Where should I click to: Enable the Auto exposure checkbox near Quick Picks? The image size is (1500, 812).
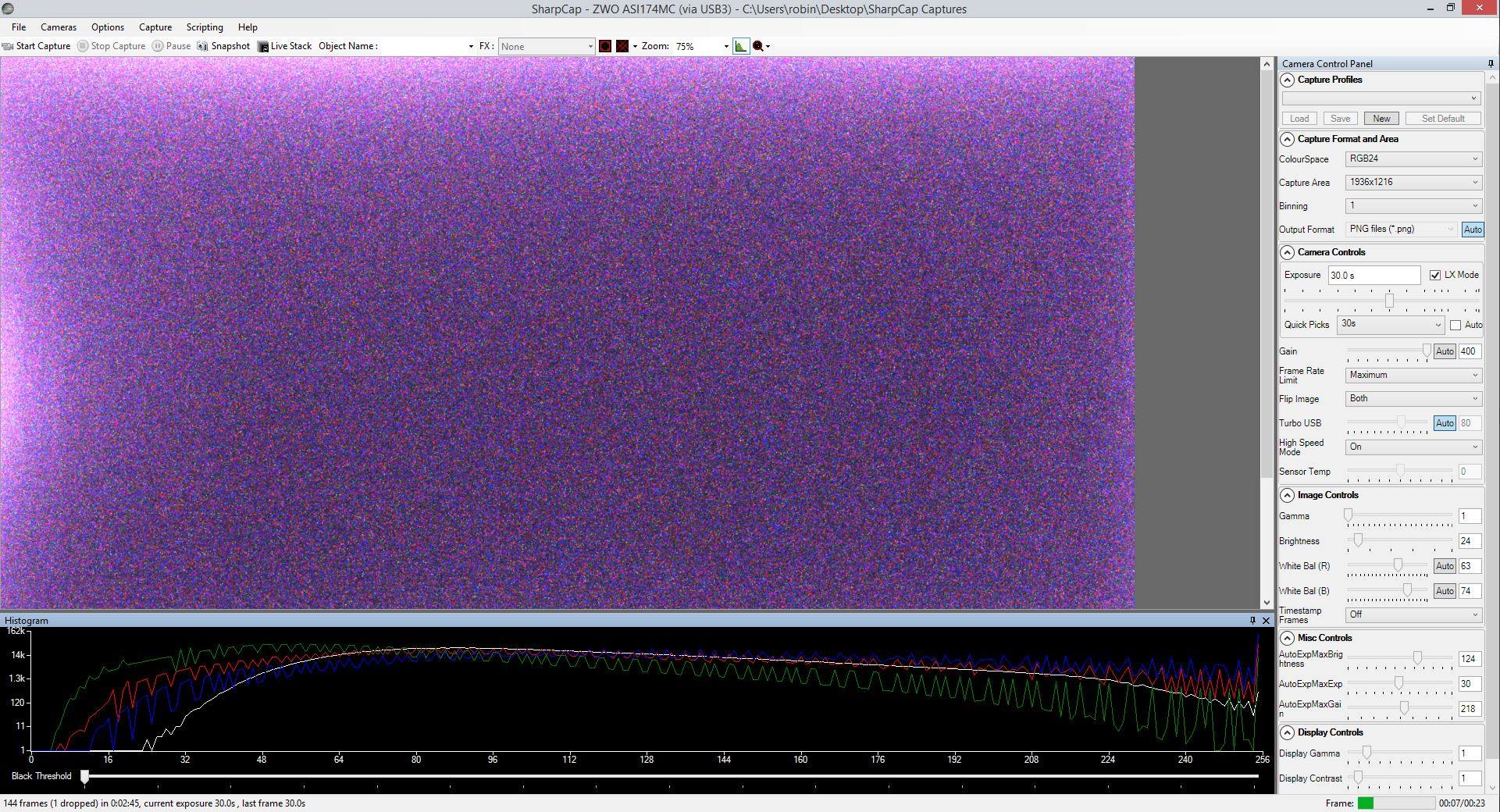[1455, 325]
